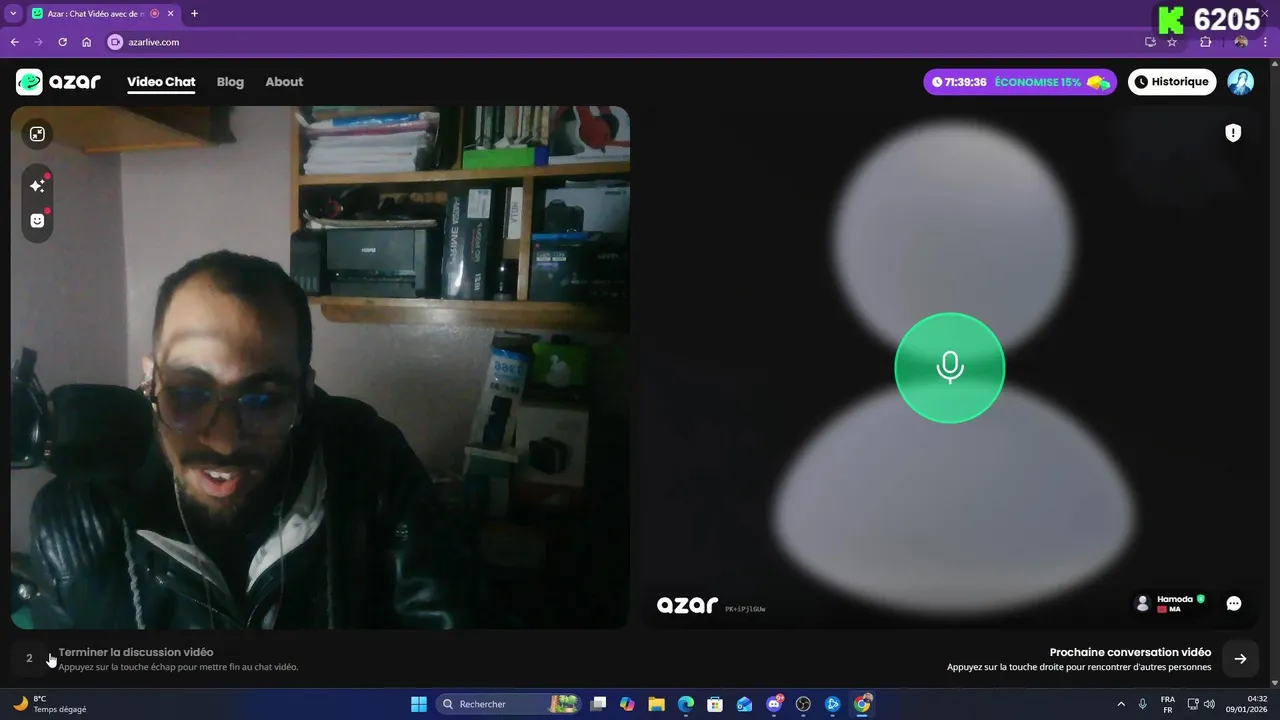The image size is (1280, 720).
Task: Click the Azar logo in the header
Action: 58,82
